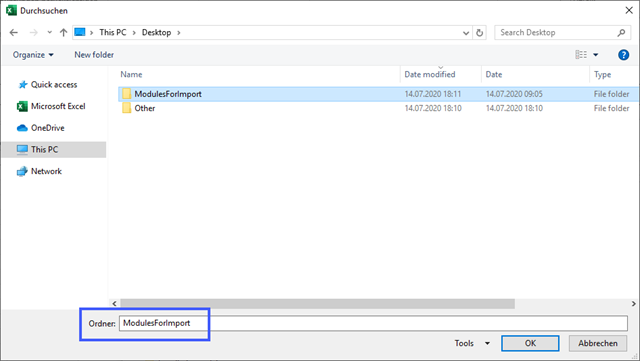
Task: Expand the address bar history dropdown
Action: (x=466, y=33)
